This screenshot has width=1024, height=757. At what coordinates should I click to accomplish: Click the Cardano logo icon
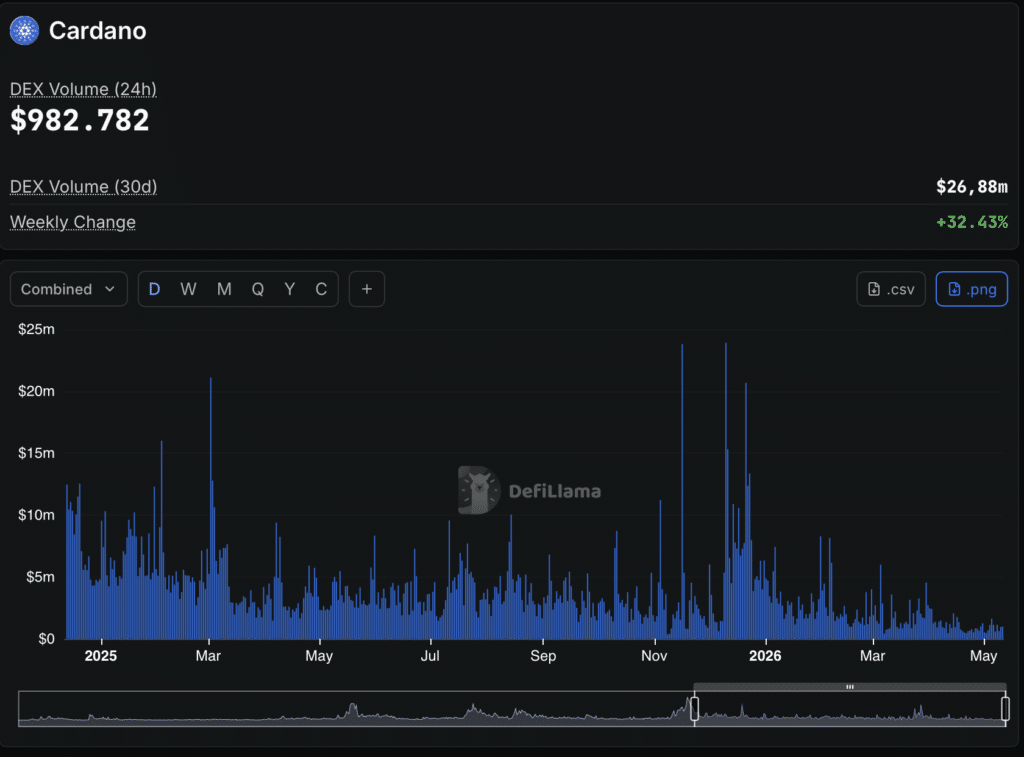click(x=24, y=31)
